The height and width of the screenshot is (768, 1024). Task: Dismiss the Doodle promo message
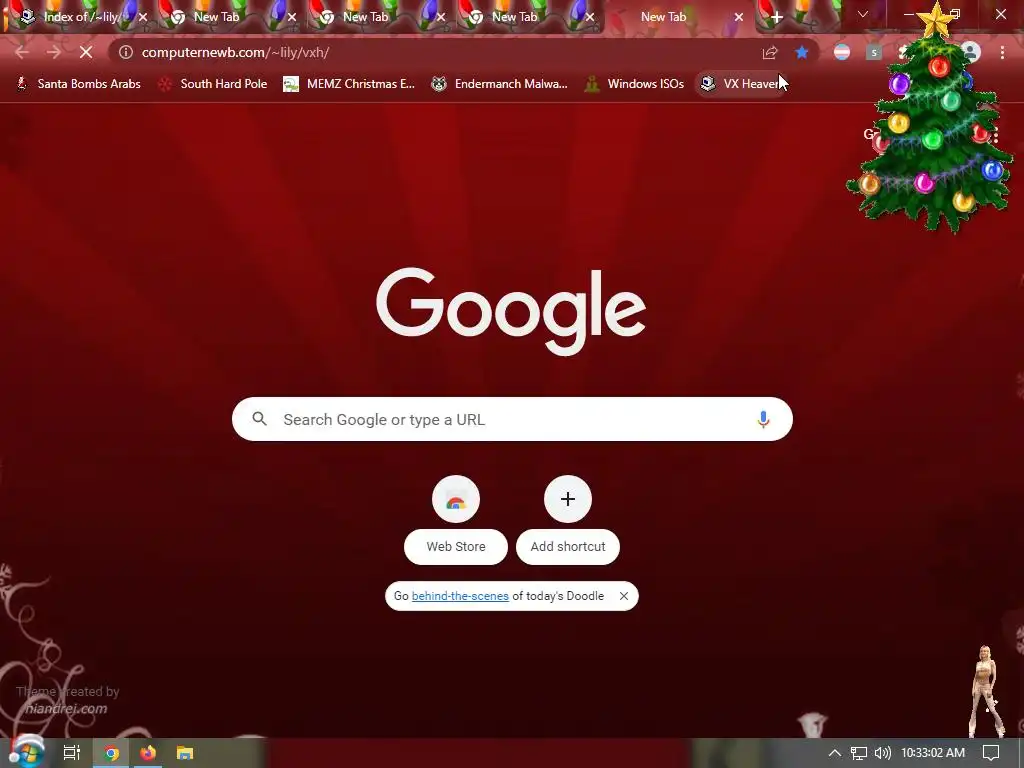(624, 596)
